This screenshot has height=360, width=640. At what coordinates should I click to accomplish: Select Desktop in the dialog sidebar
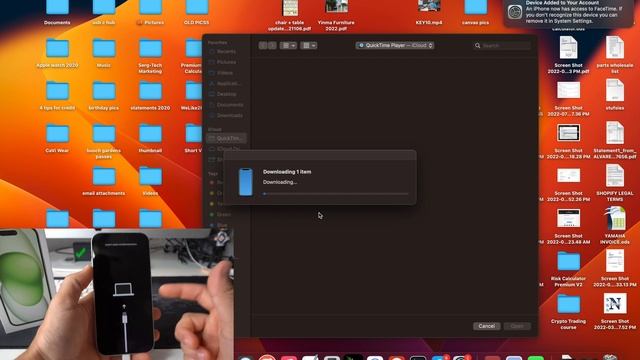coord(226,94)
